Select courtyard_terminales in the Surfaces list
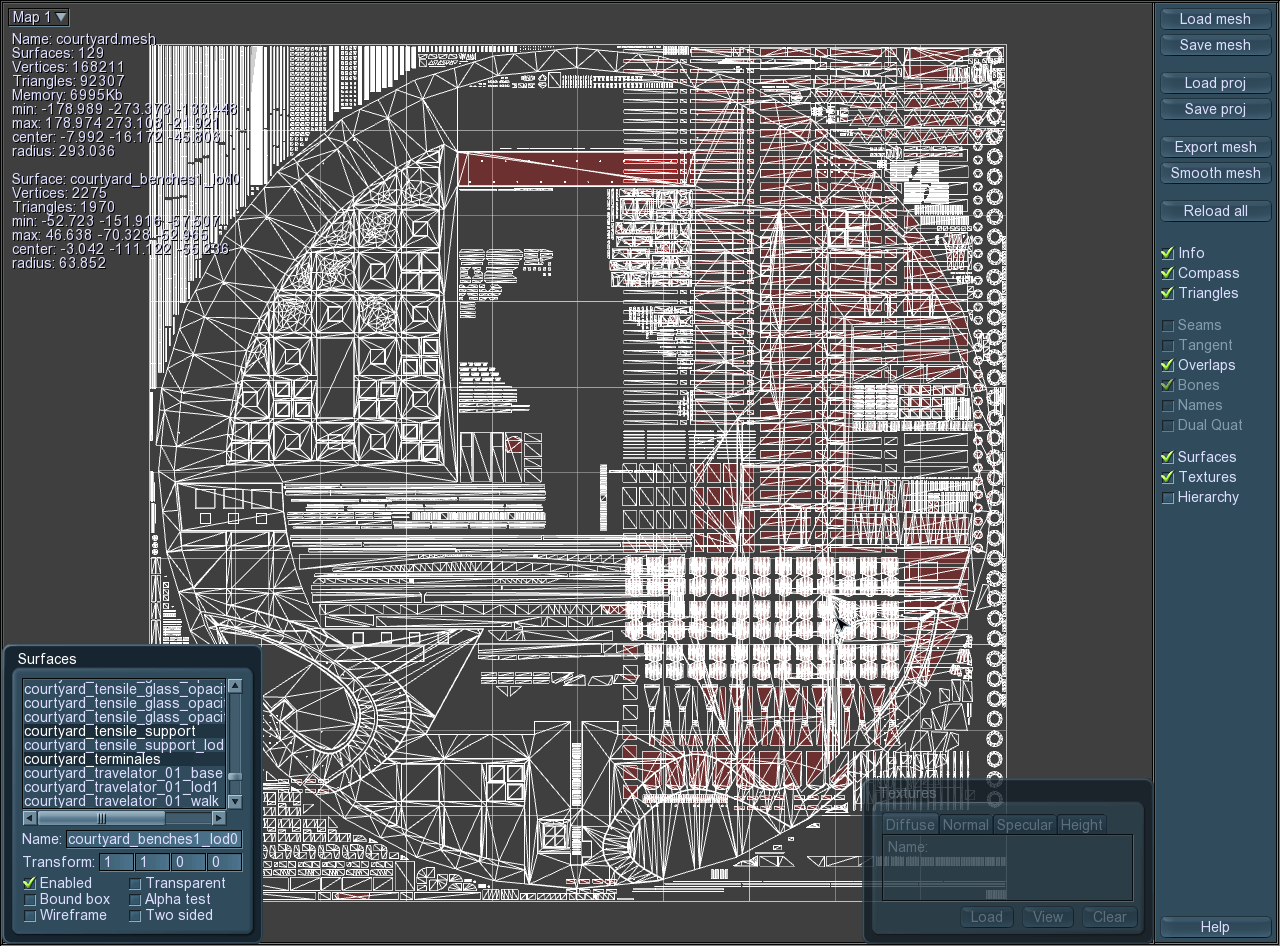Viewport: 1280px width, 946px height. pos(92,759)
